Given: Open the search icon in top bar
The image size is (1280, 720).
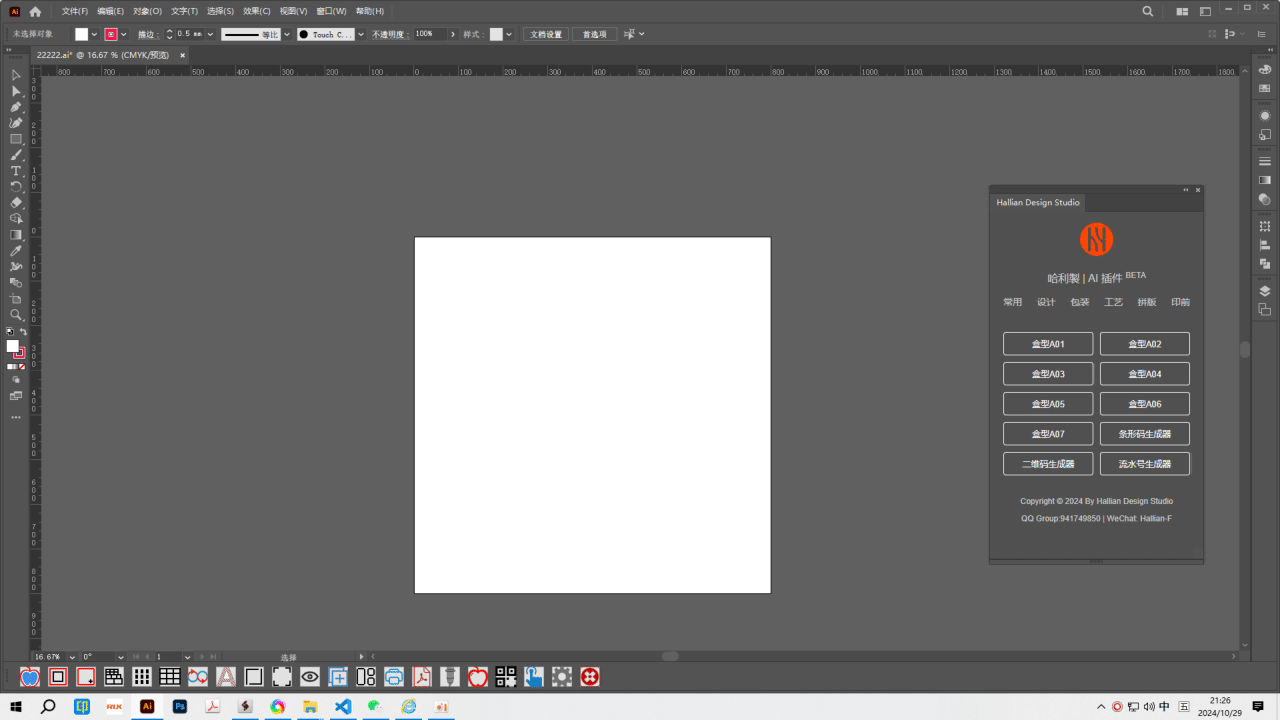Looking at the screenshot, I should click(1148, 11).
